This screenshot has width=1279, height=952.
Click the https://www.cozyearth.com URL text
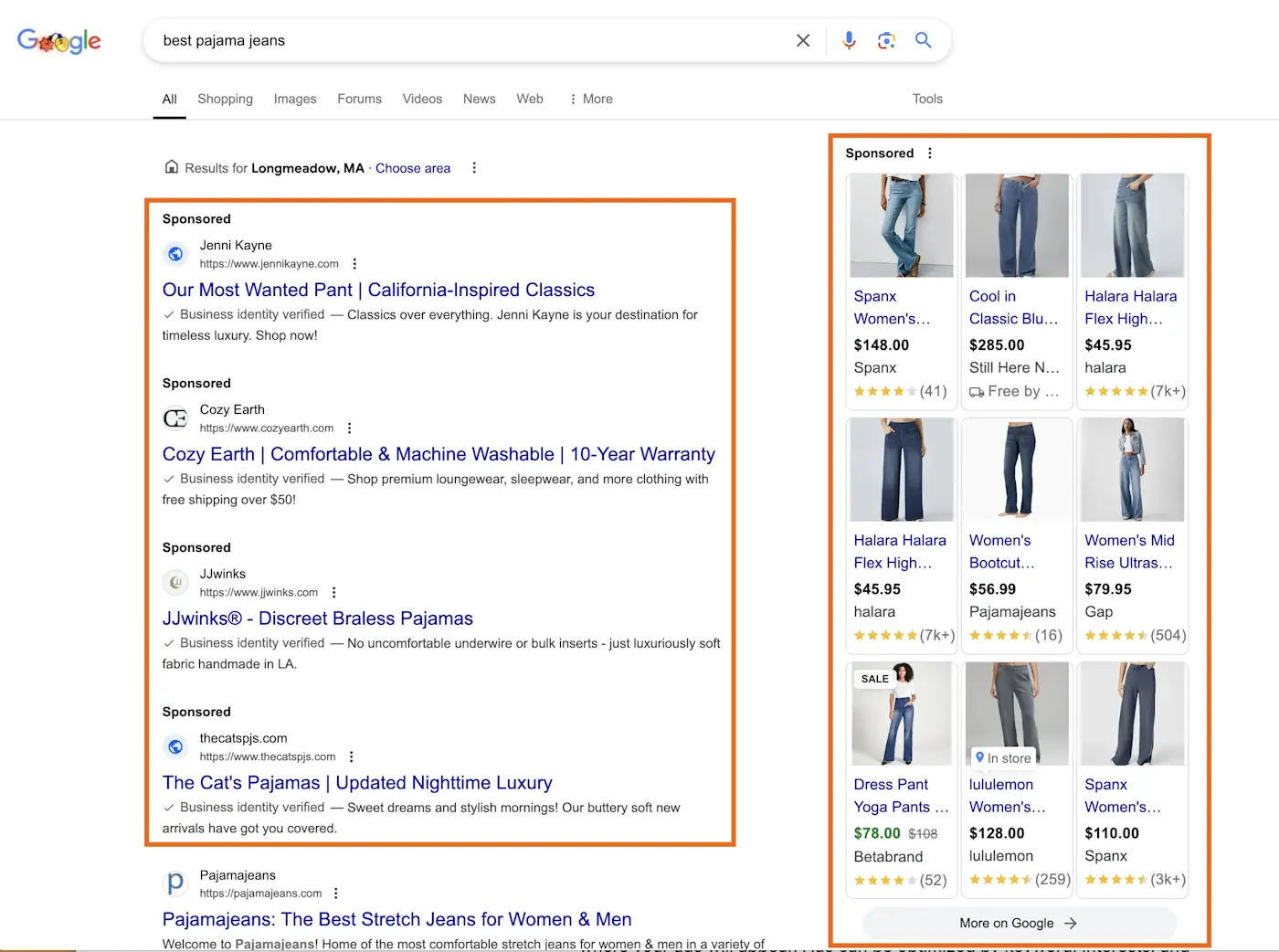(267, 428)
